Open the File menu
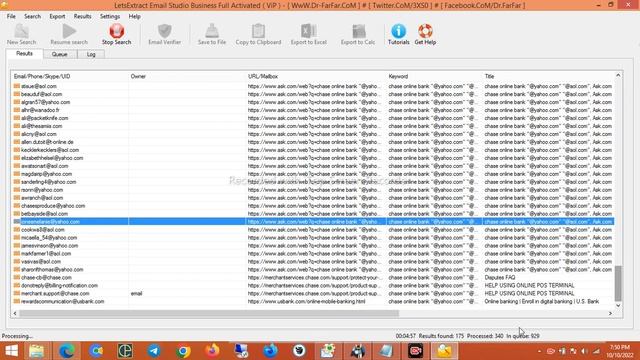This screenshot has height=360, width=640. coord(11,16)
